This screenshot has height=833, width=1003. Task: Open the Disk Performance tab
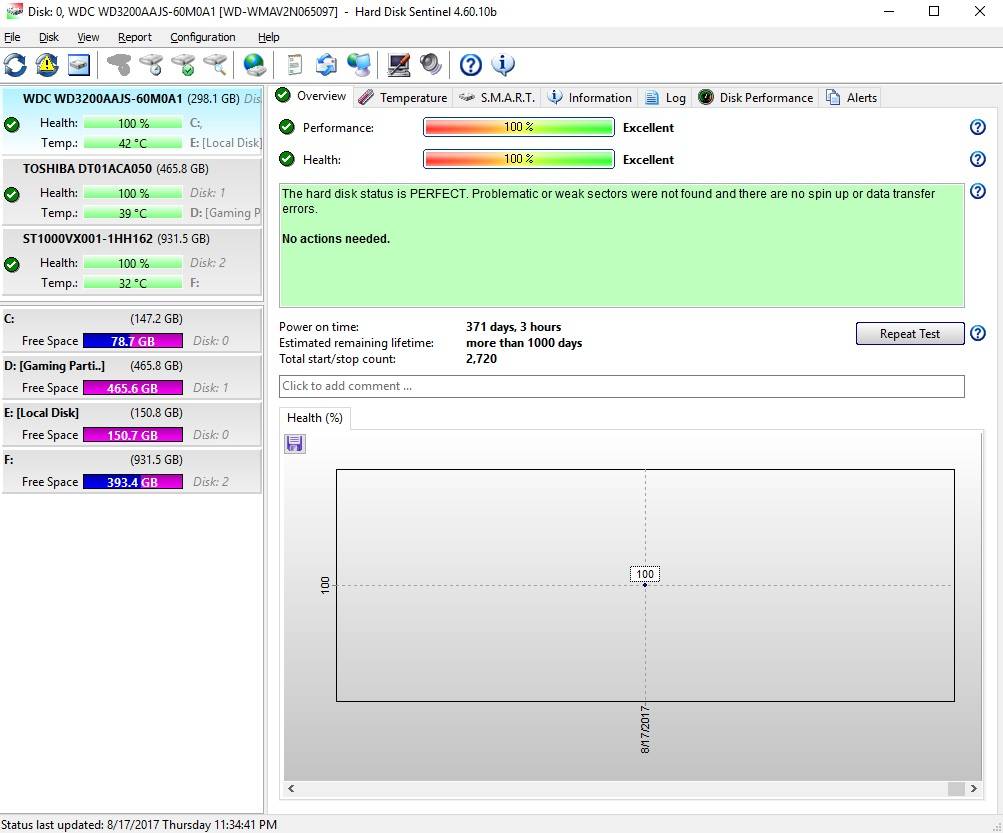click(755, 97)
